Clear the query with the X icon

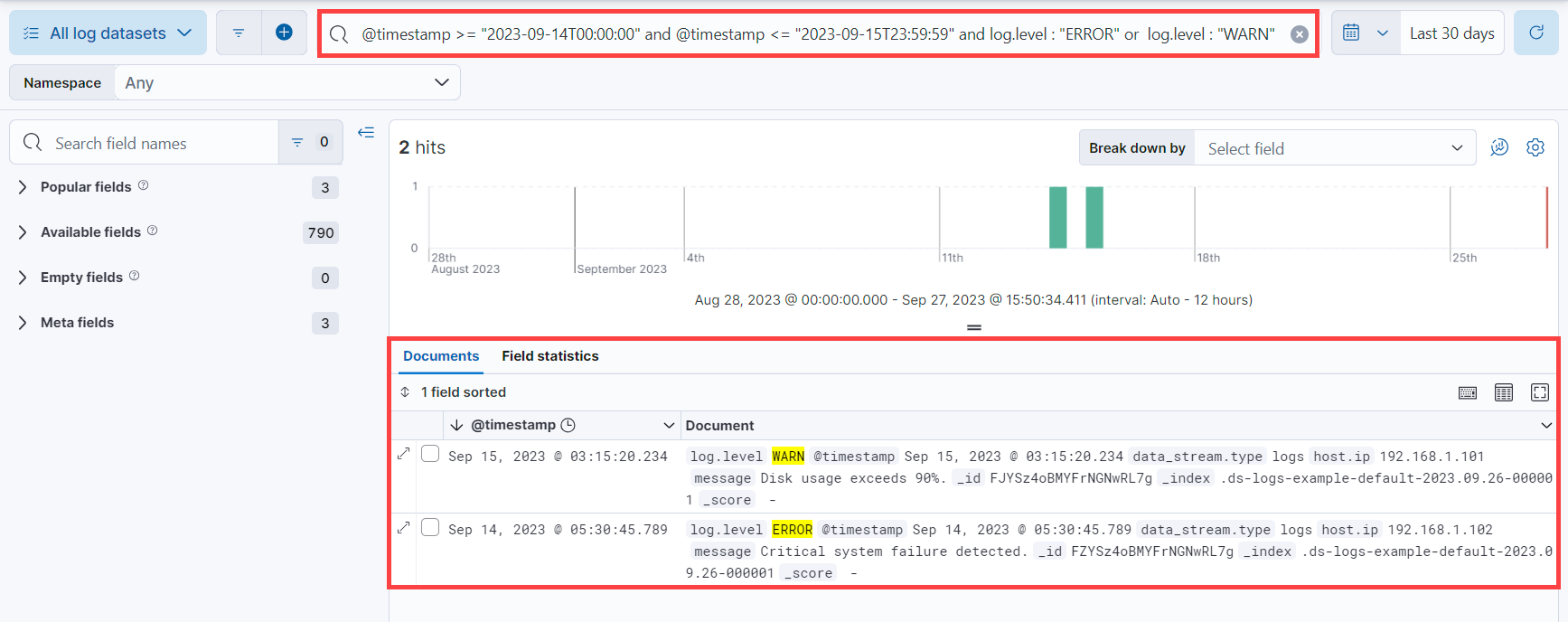1299,34
